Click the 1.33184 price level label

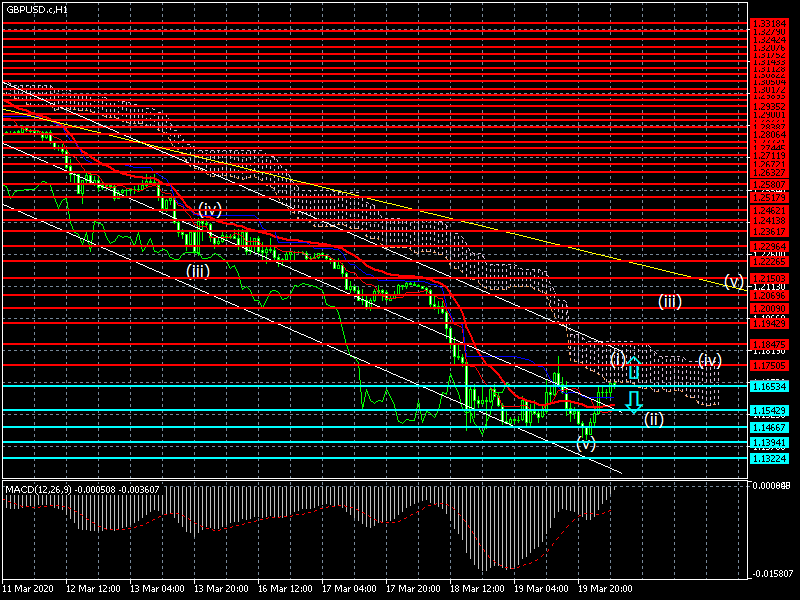click(x=770, y=23)
